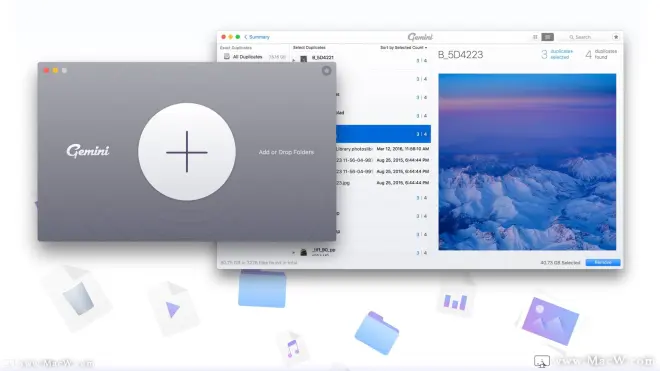Image resolution: width=660 pixels, height=371 pixels.
Task: Click the Exact Duplicates sidebar heading
Action: 236,48
